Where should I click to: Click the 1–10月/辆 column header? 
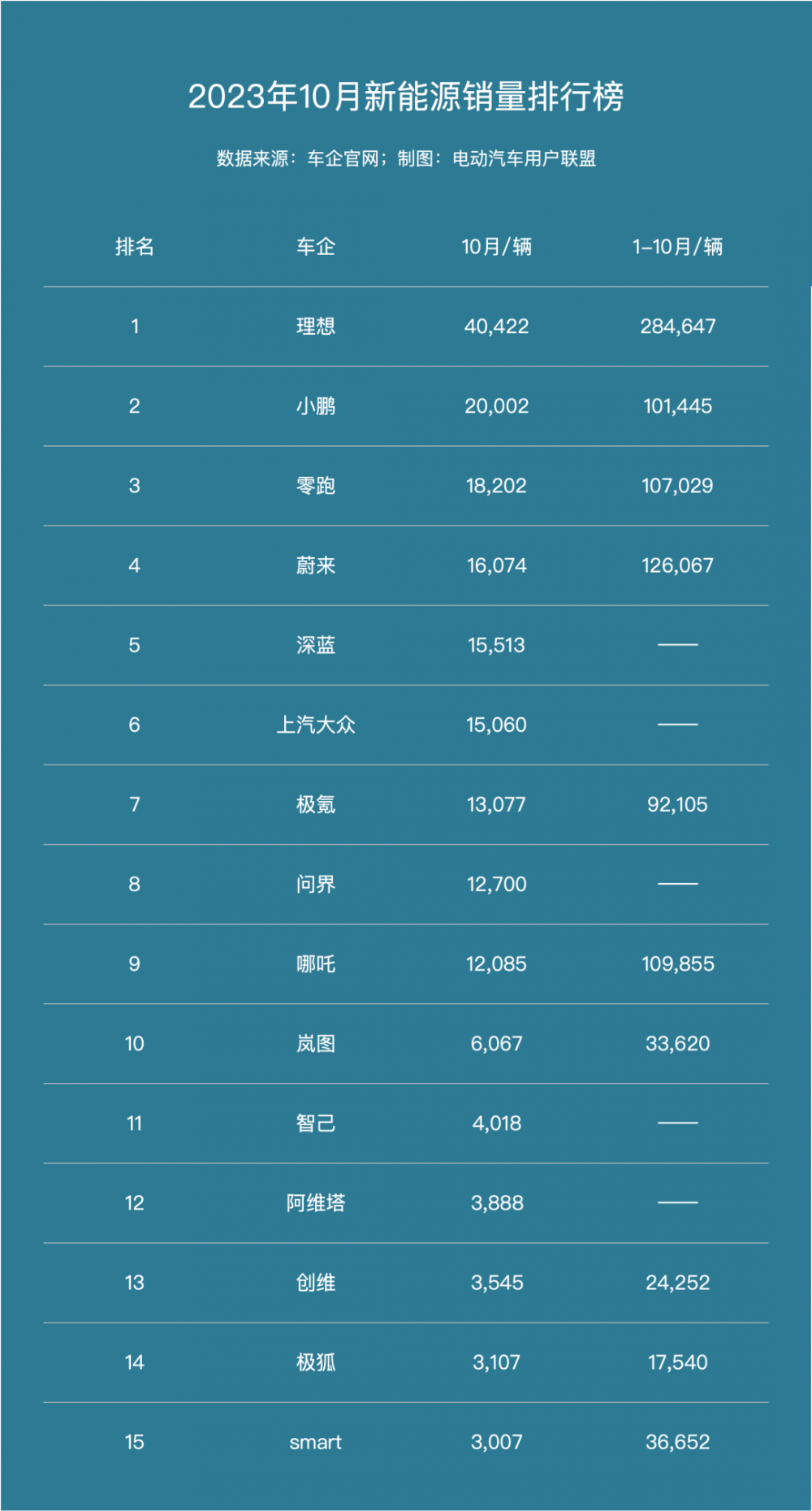point(677,246)
